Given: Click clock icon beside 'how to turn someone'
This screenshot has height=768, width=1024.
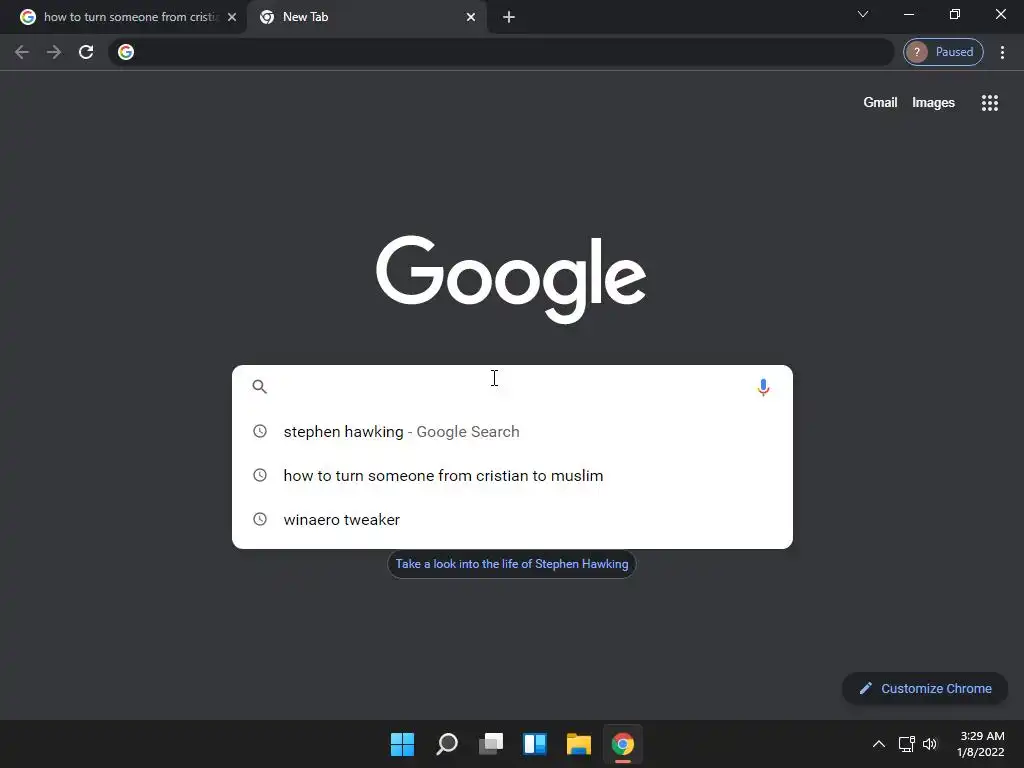Looking at the screenshot, I should [x=260, y=475].
